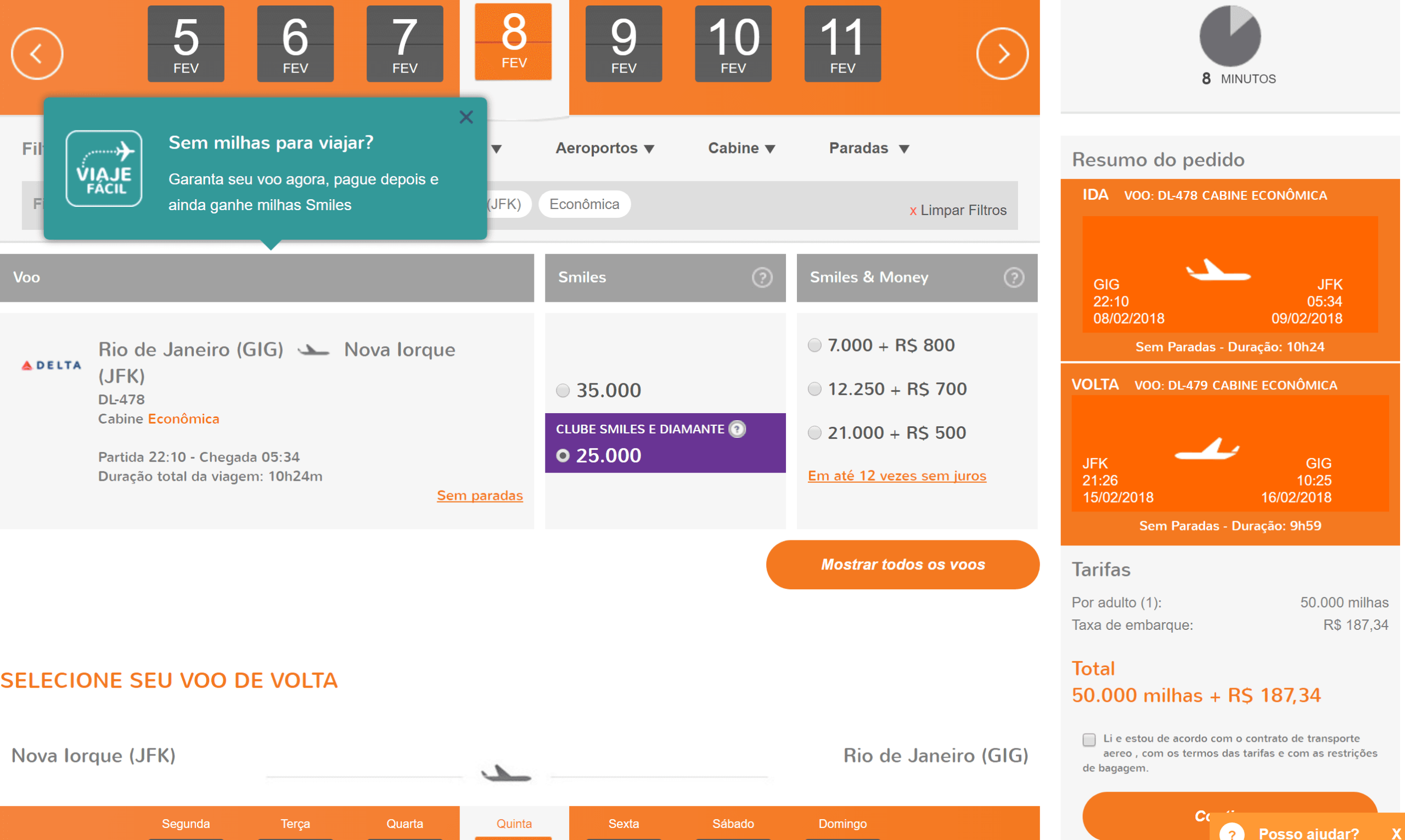Viewport: 1405px width, 840px height.
Task: Select Segunda return day tab
Action: tap(186, 824)
